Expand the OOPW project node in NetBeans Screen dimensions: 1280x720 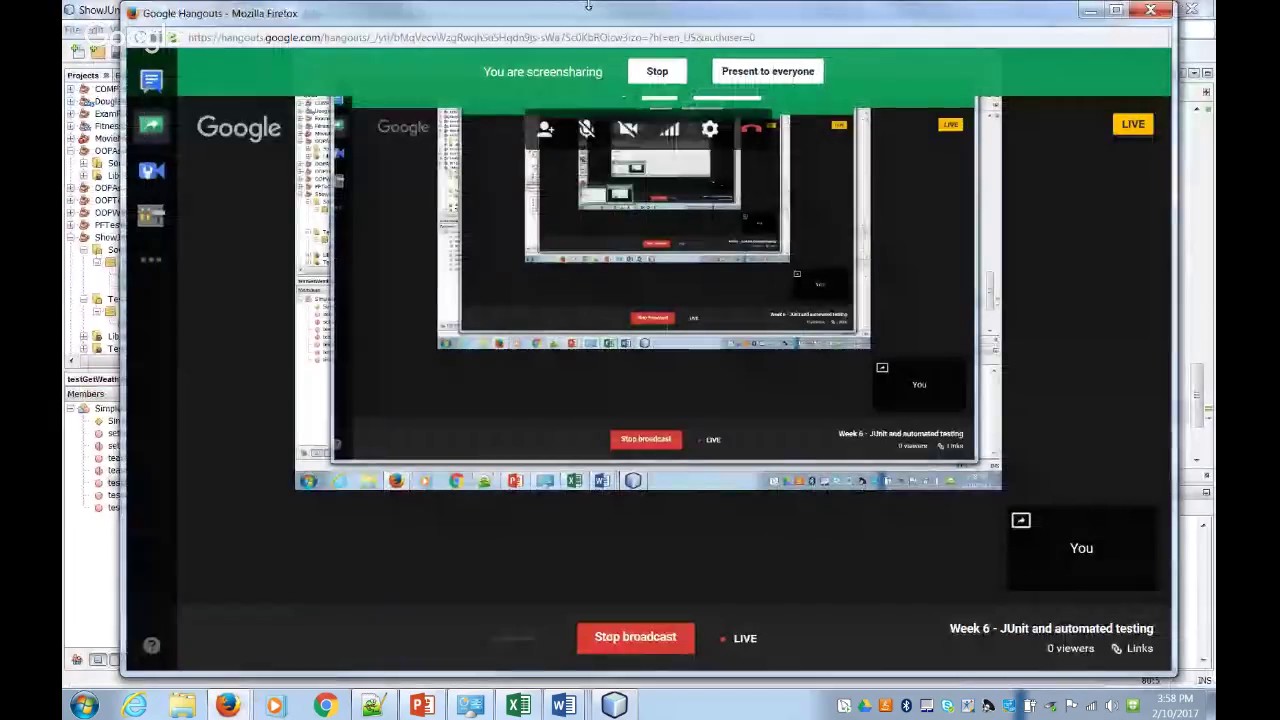[71, 212]
